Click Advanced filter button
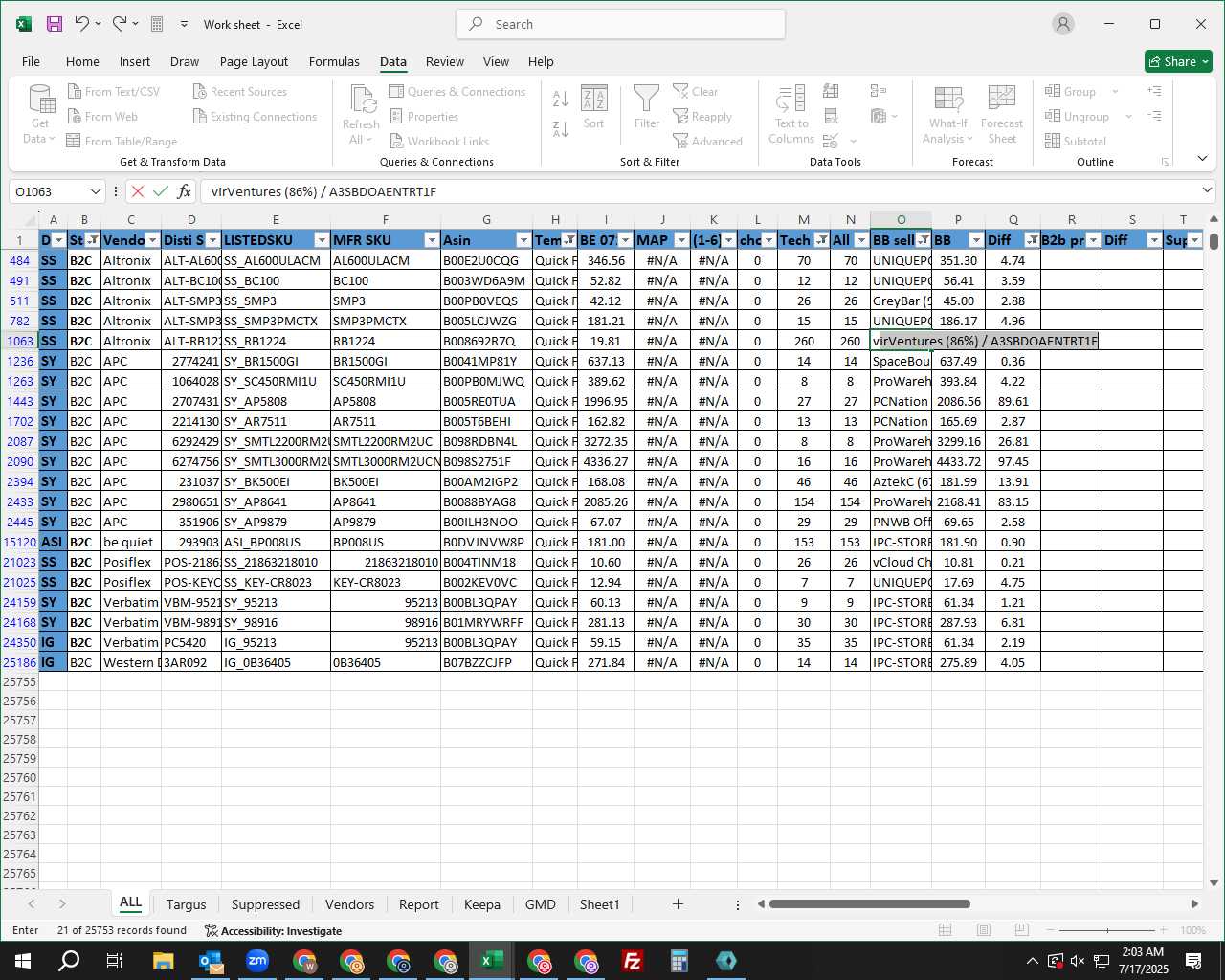This screenshot has height=980, width=1225. (x=708, y=142)
